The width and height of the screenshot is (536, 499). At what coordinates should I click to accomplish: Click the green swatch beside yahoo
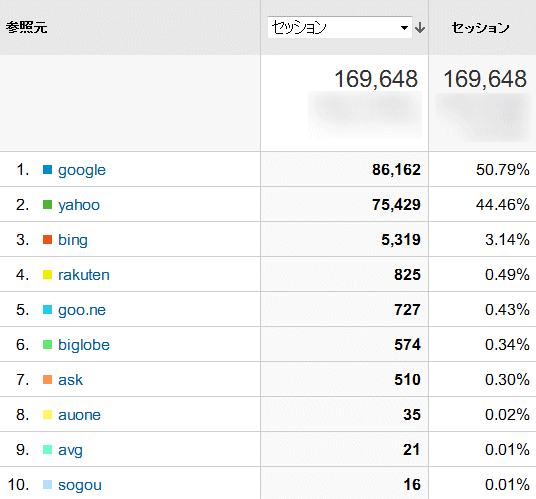tap(48, 205)
